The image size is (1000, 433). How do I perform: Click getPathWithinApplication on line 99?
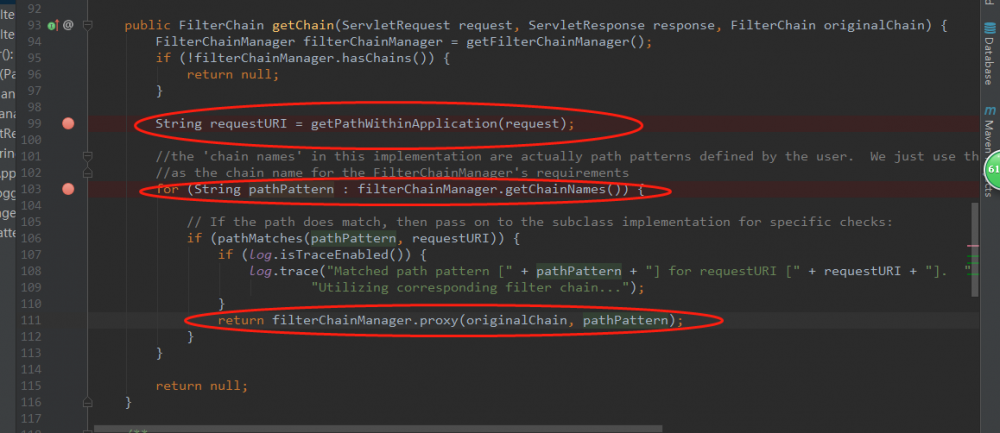[404, 124]
